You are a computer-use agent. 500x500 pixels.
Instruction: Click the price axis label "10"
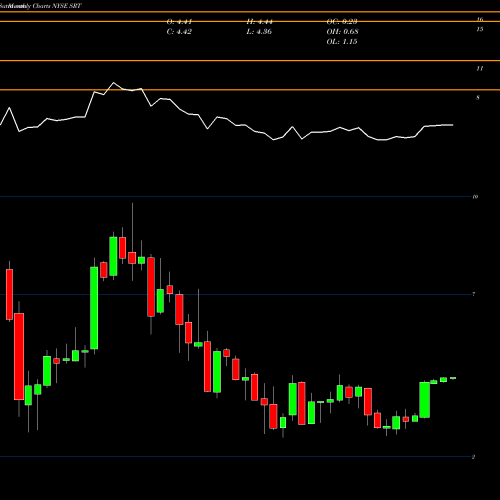(x=475, y=197)
